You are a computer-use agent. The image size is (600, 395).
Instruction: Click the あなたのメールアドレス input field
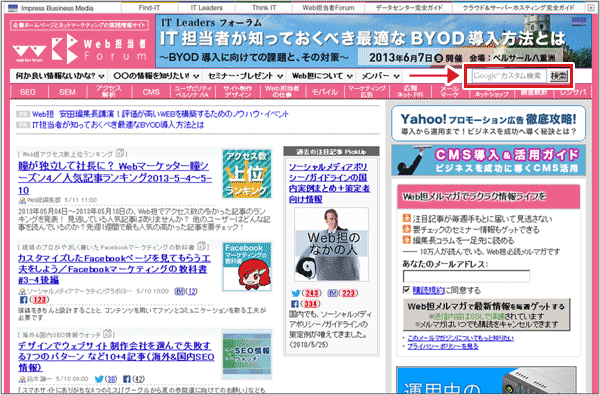[x=466, y=276]
